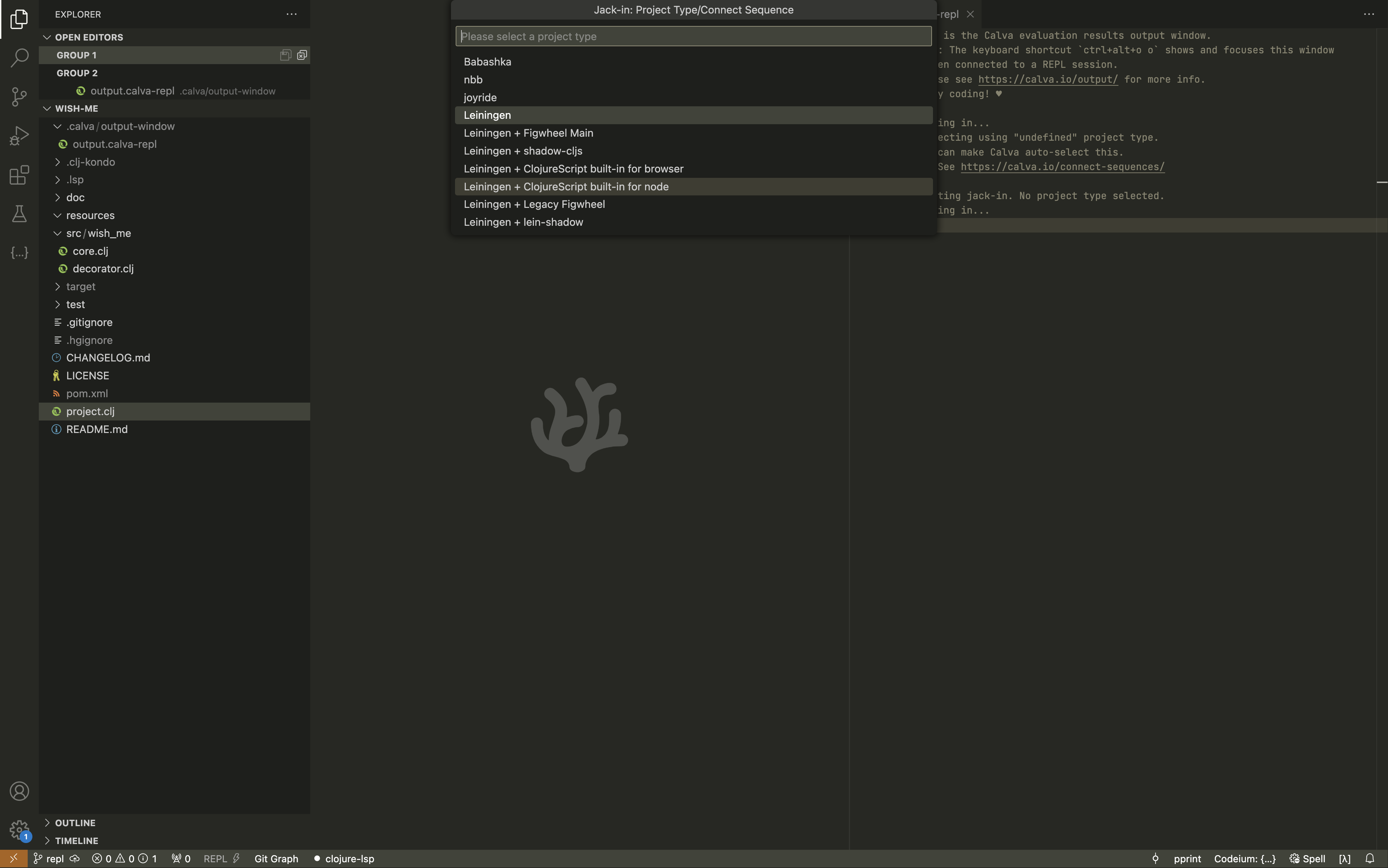Open Git Graph from status bar
1388x868 pixels.
(x=276, y=859)
